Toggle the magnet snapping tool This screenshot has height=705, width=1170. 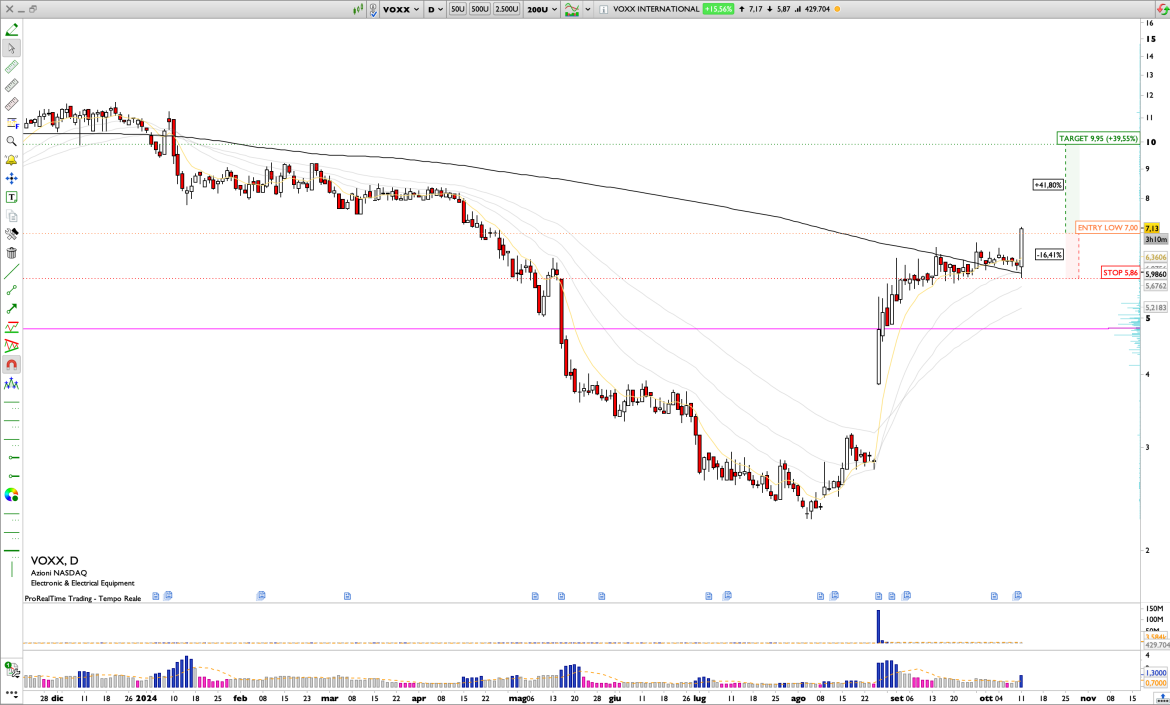point(11,364)
